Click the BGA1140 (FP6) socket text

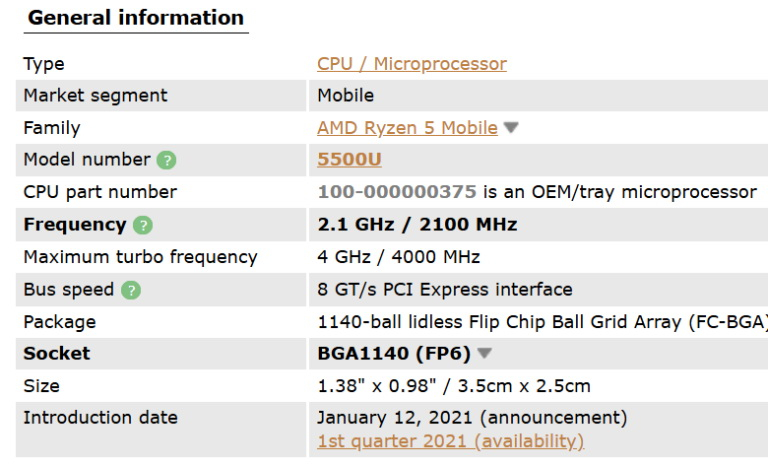pos(393,353)
